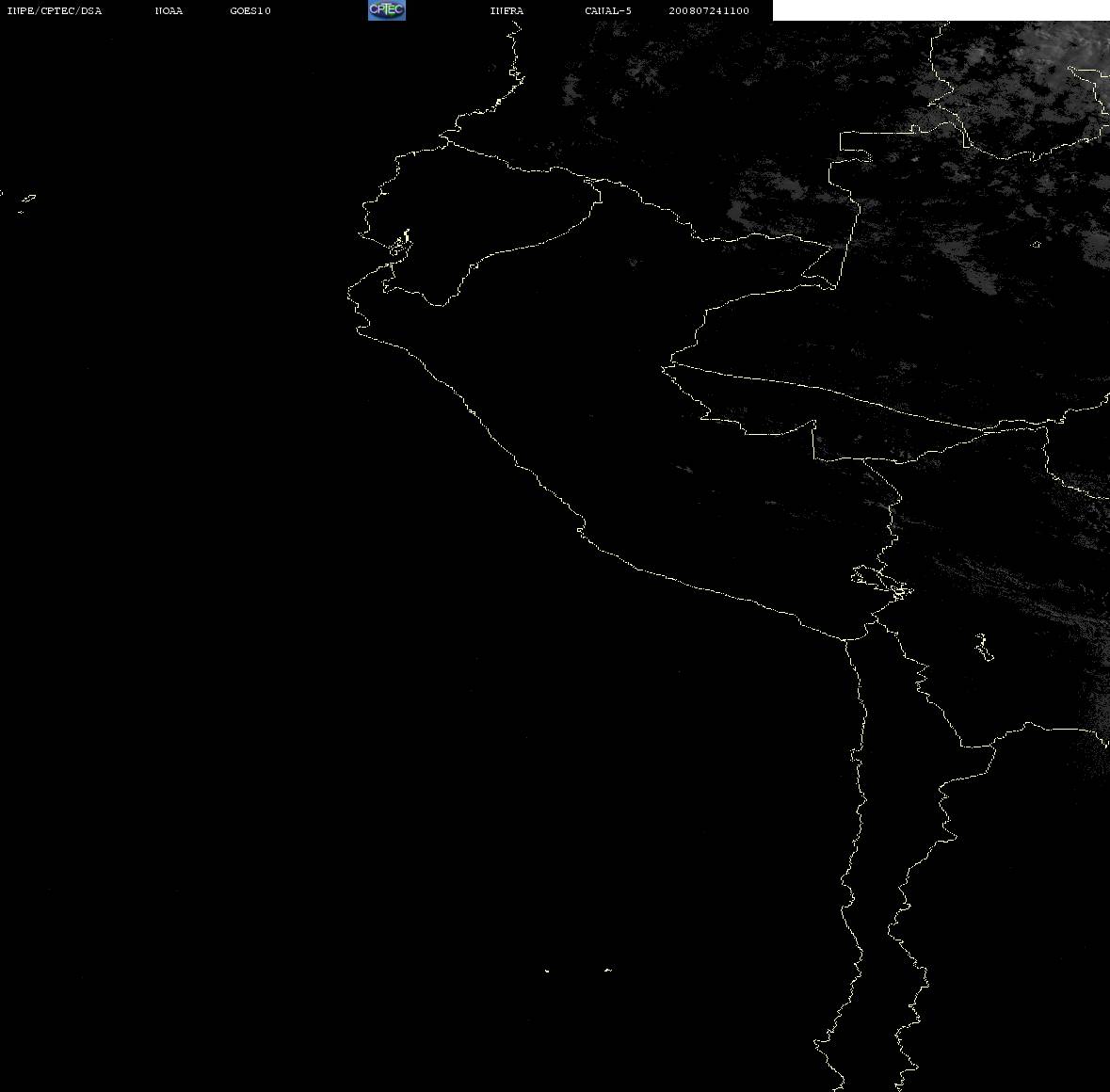Click the NOAA header label

[x=169, y=10]
